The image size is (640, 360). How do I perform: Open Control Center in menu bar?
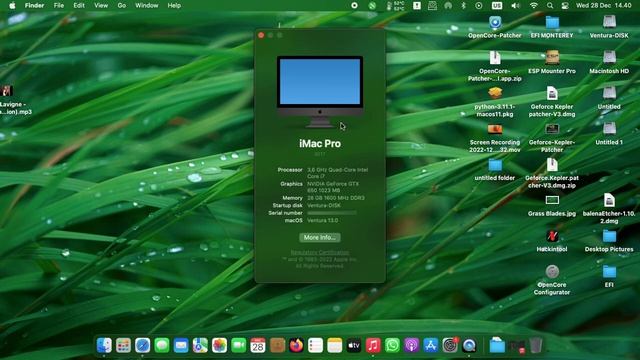click(x=565, y=6)
